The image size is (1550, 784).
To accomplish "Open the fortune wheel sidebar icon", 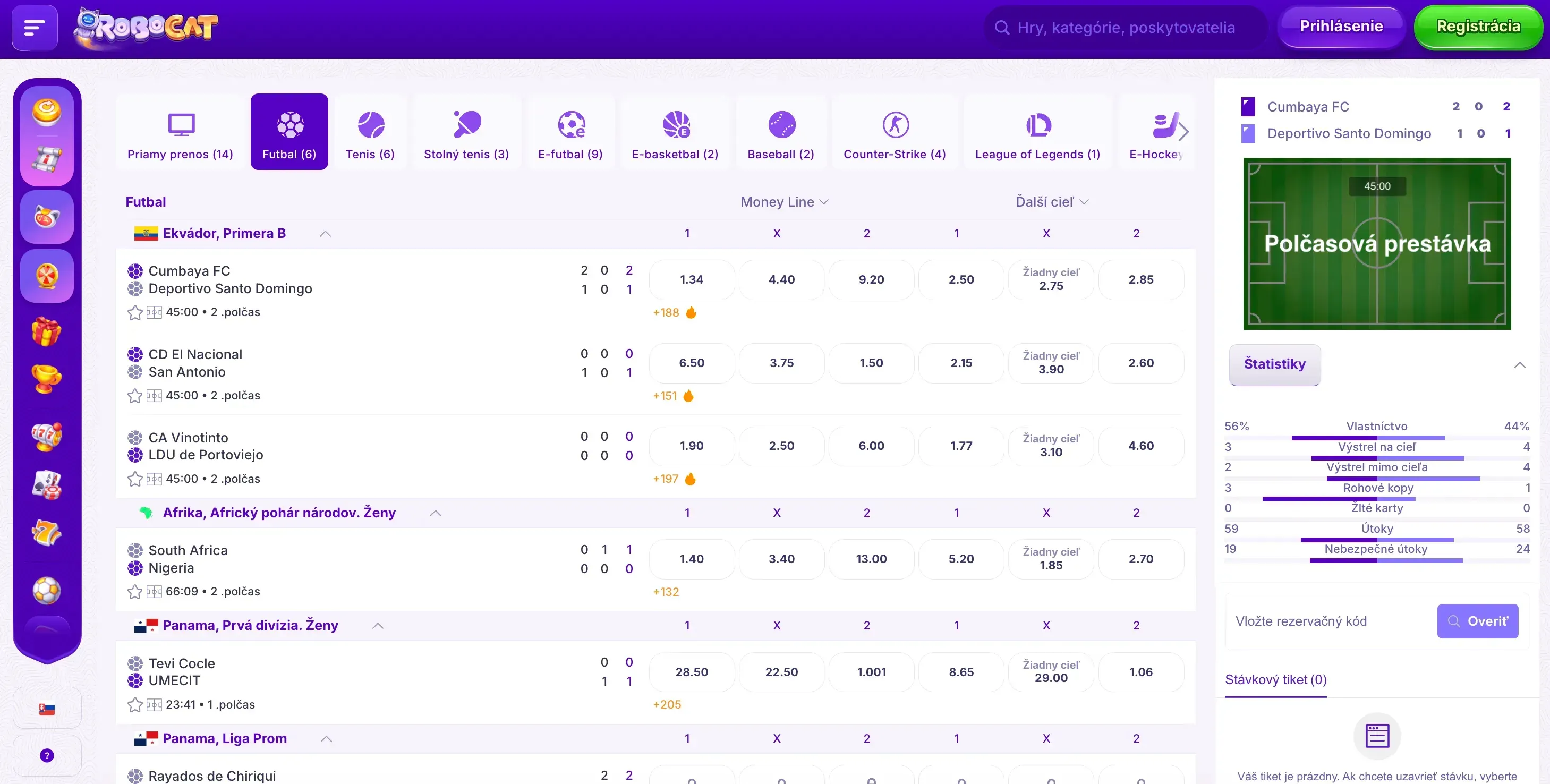I will tap(47, 276).
